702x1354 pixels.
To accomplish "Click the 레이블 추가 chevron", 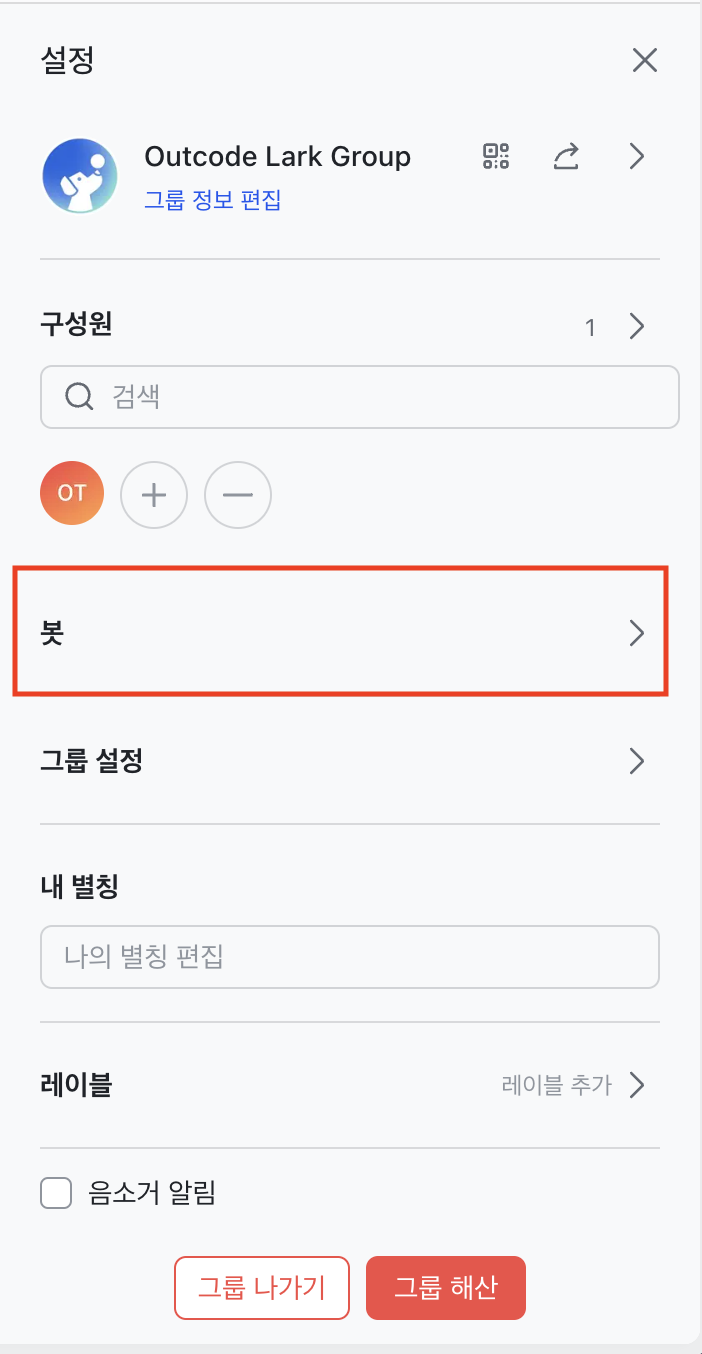I will tap(637, 1085).
